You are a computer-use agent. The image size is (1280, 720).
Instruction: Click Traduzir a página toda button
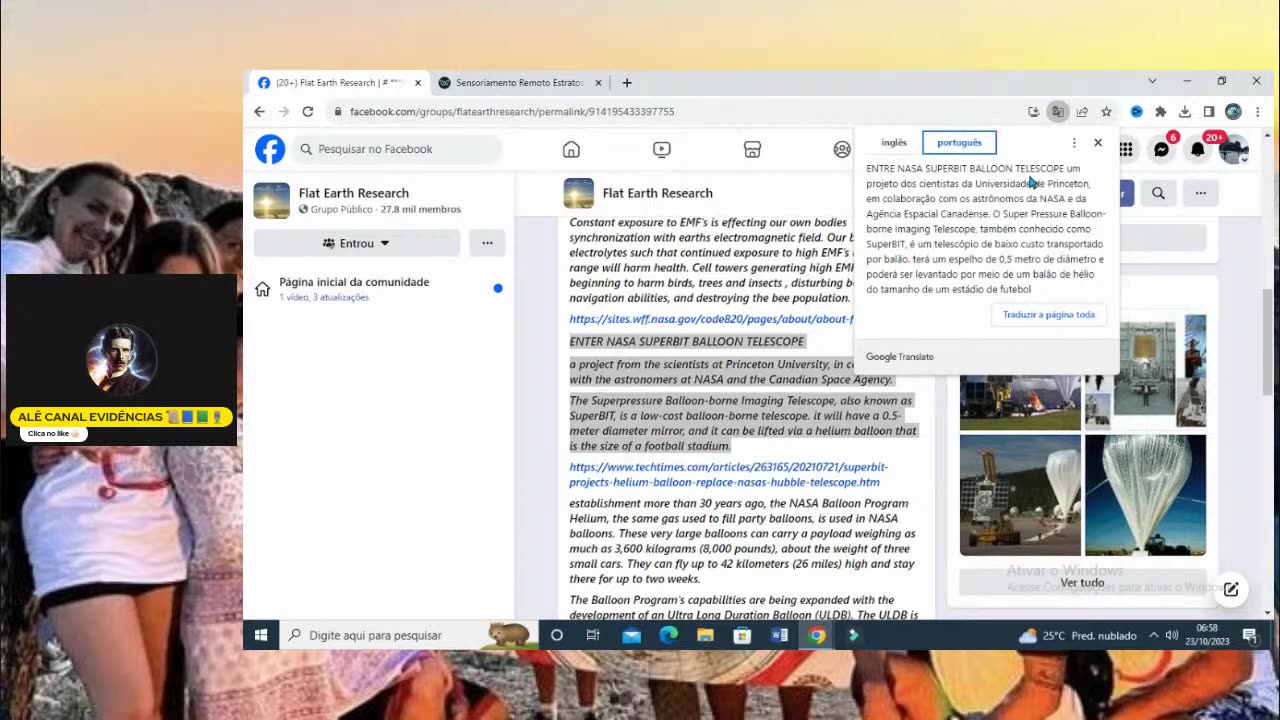pyautogui.click(x=1049, y=314)
